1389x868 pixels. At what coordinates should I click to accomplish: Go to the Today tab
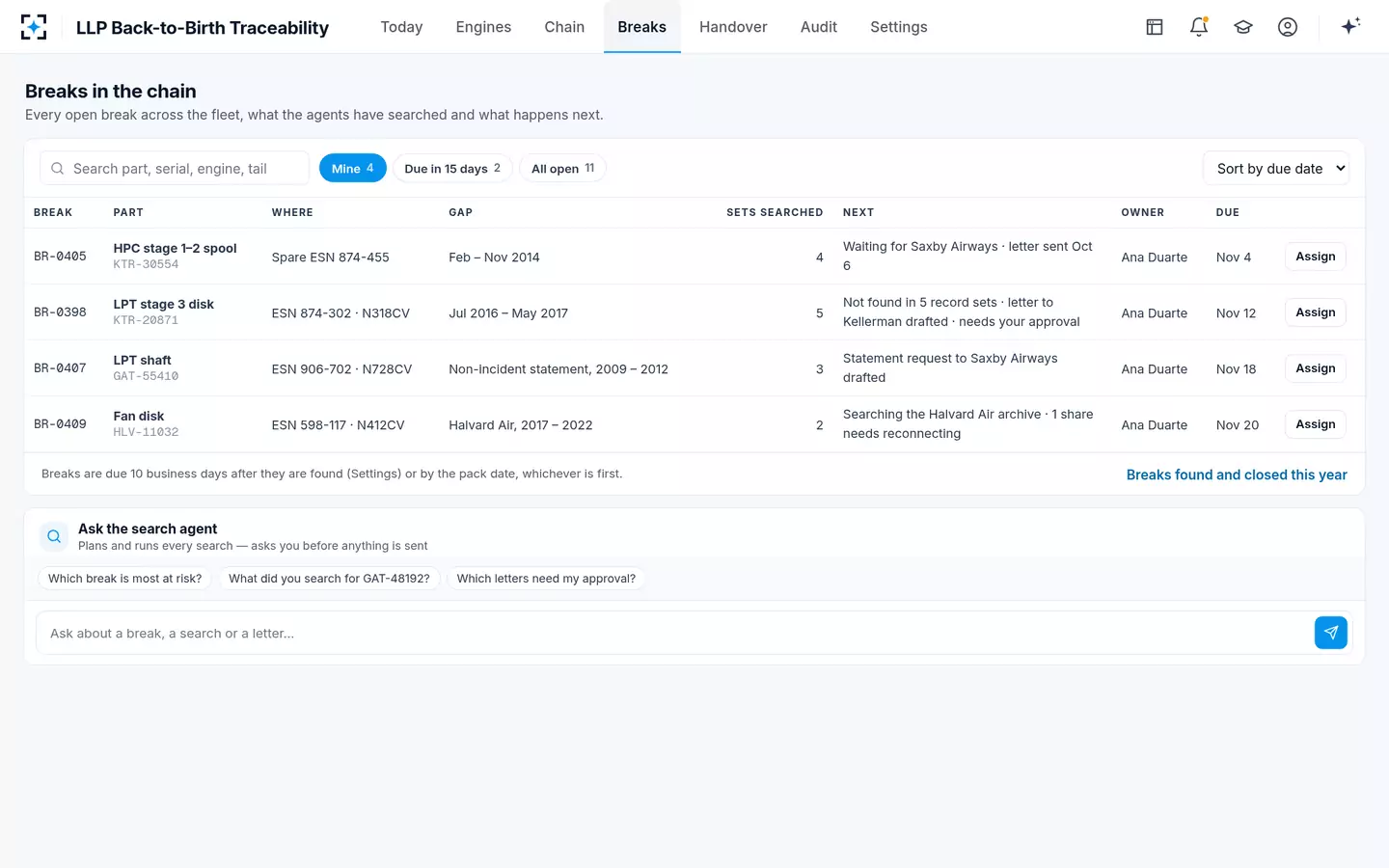[401, 27]
